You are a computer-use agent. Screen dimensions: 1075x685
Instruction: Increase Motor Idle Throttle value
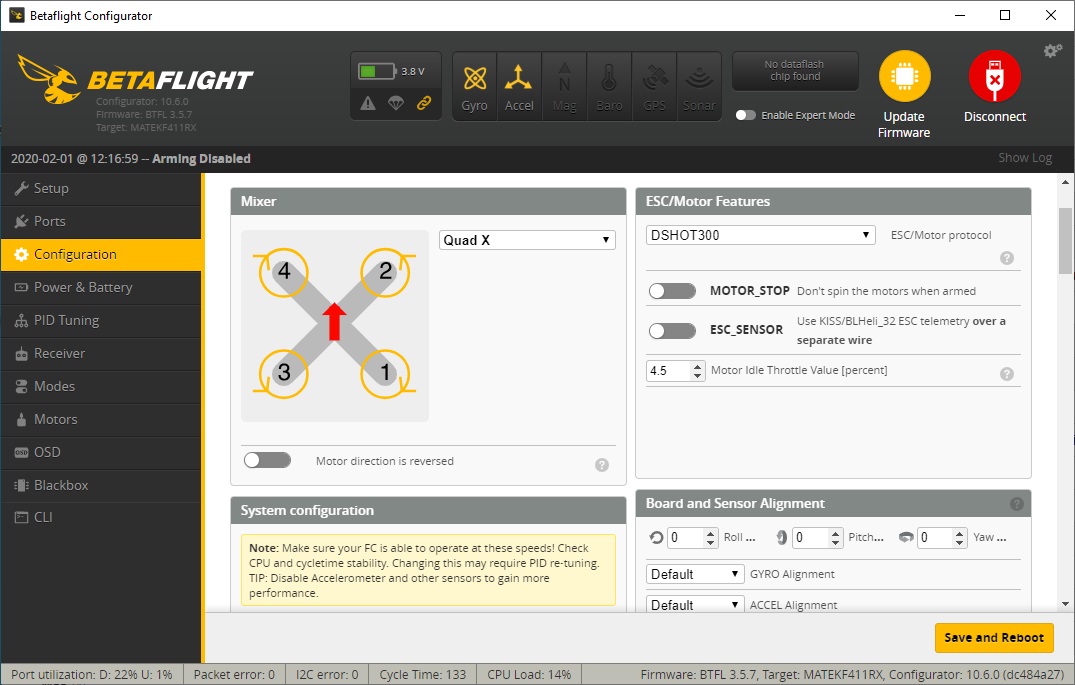click(x=698, y=366)
